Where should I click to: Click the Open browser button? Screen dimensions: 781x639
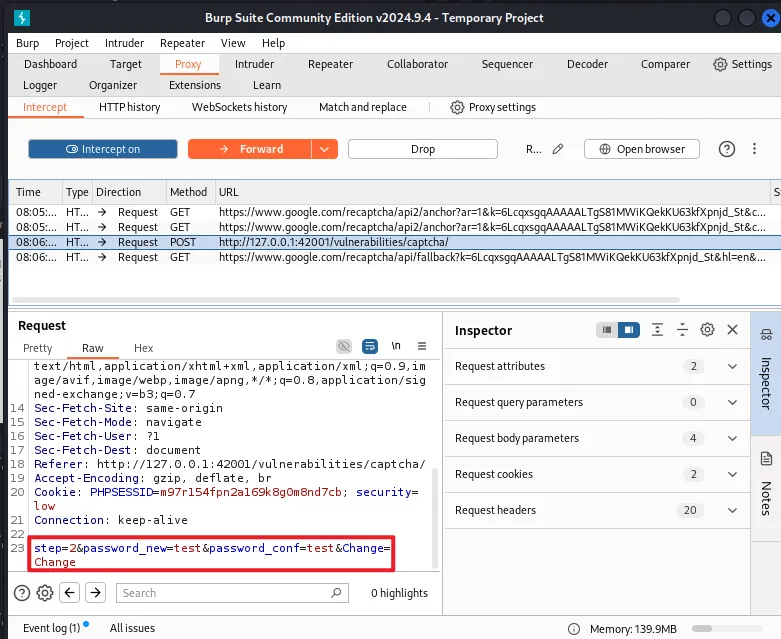(x=642, y=149)
